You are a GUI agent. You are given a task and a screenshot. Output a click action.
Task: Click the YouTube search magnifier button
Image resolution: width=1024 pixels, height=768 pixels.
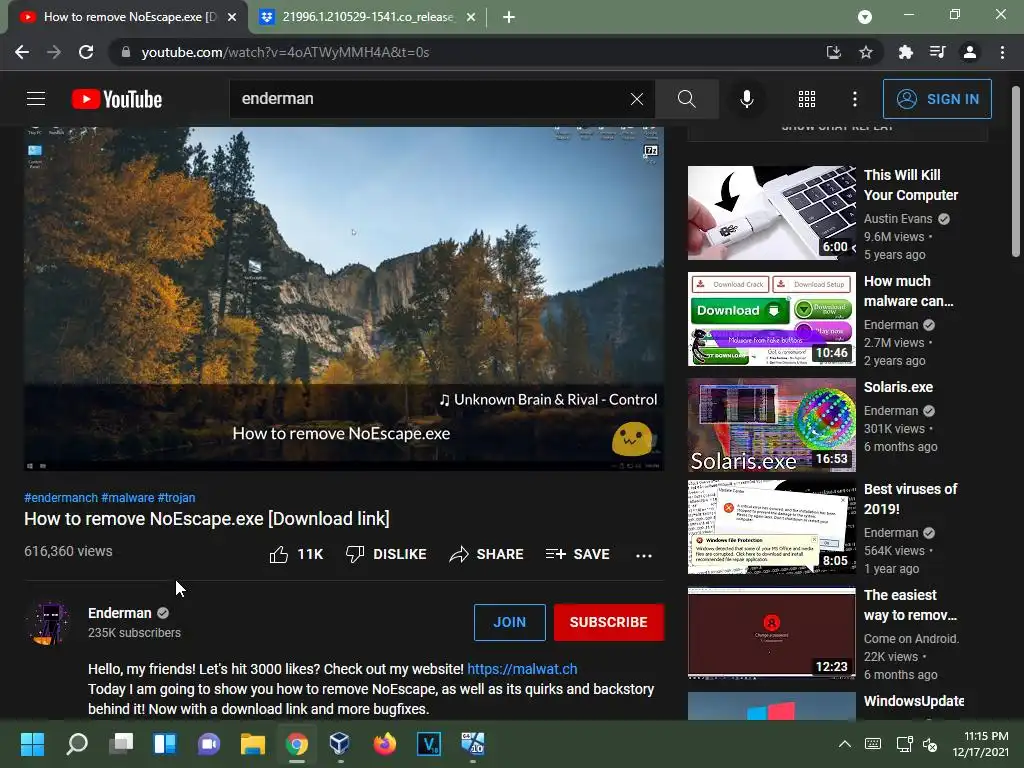pyautogui.click(x=686, y=99)
